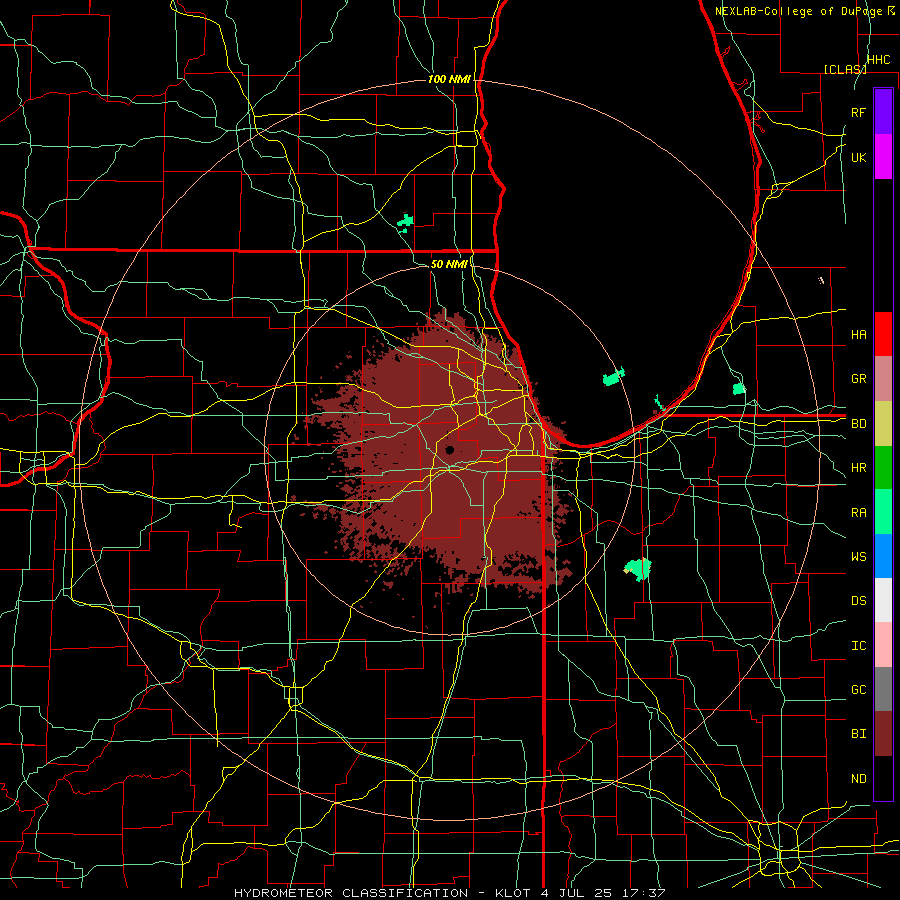Click the HR green legend swatch

coord(883,467)
